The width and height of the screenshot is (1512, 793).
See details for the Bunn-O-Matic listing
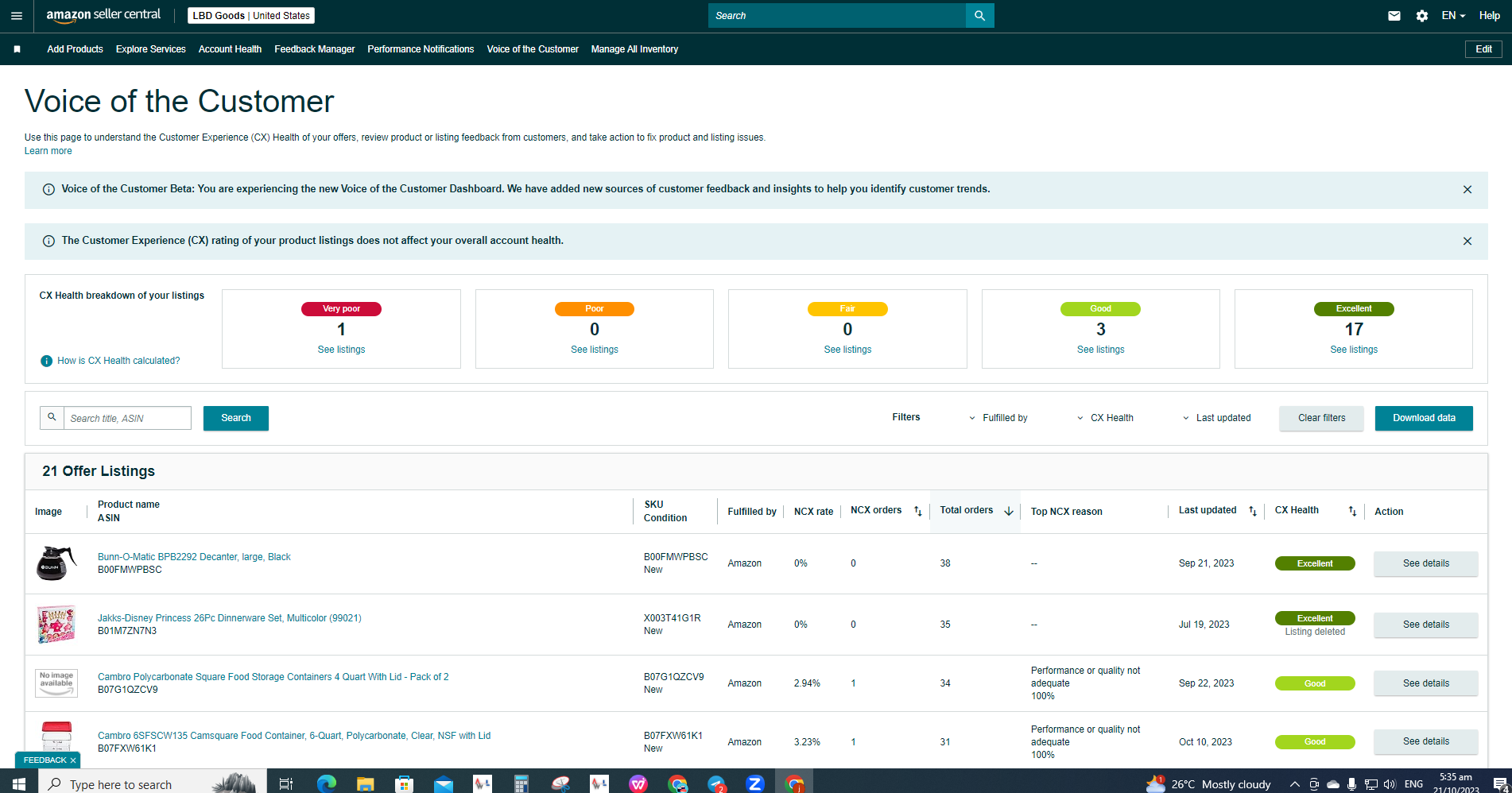tap(1425, 563)
